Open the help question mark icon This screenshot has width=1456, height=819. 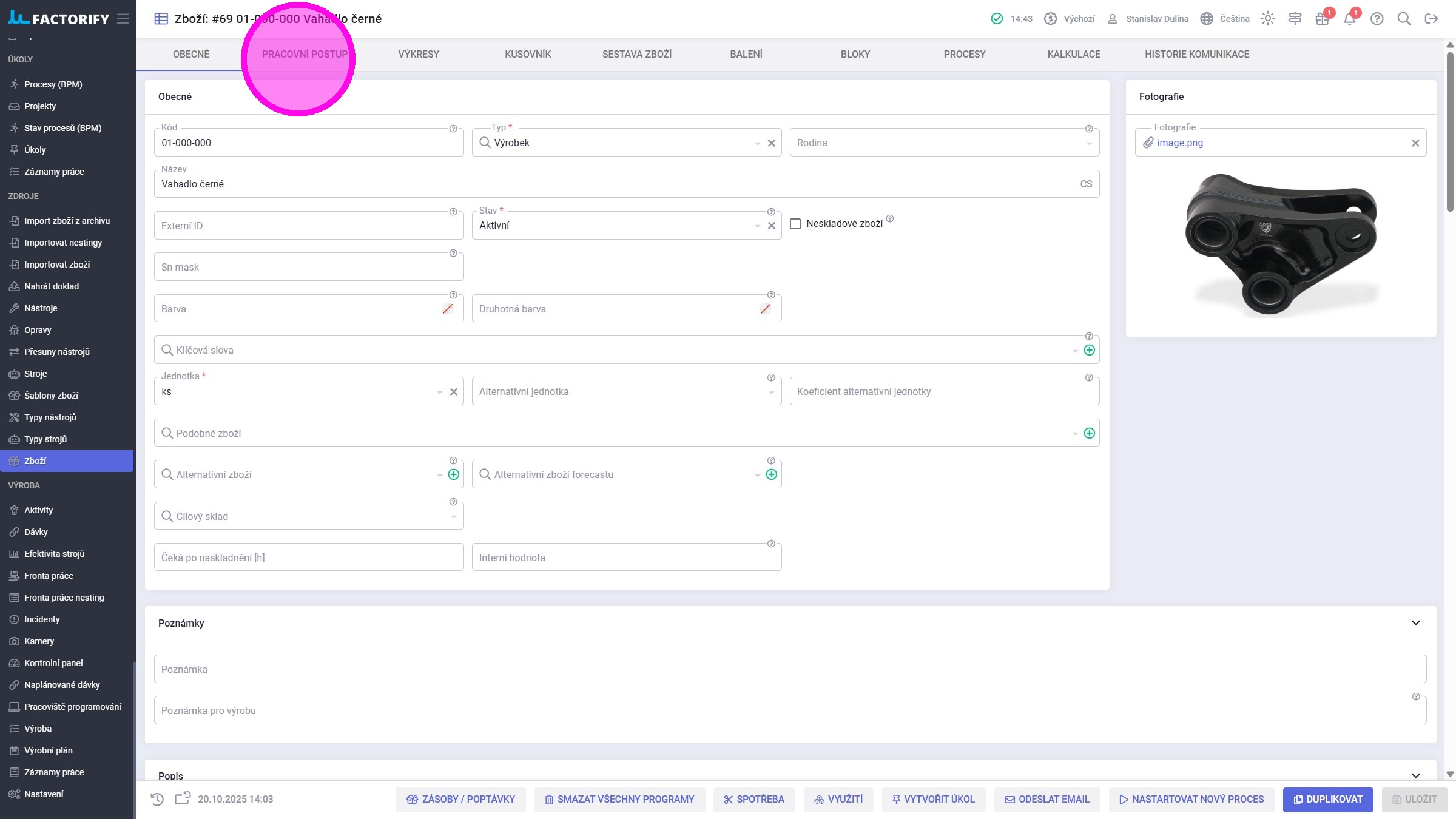(x=1377, y=19)
